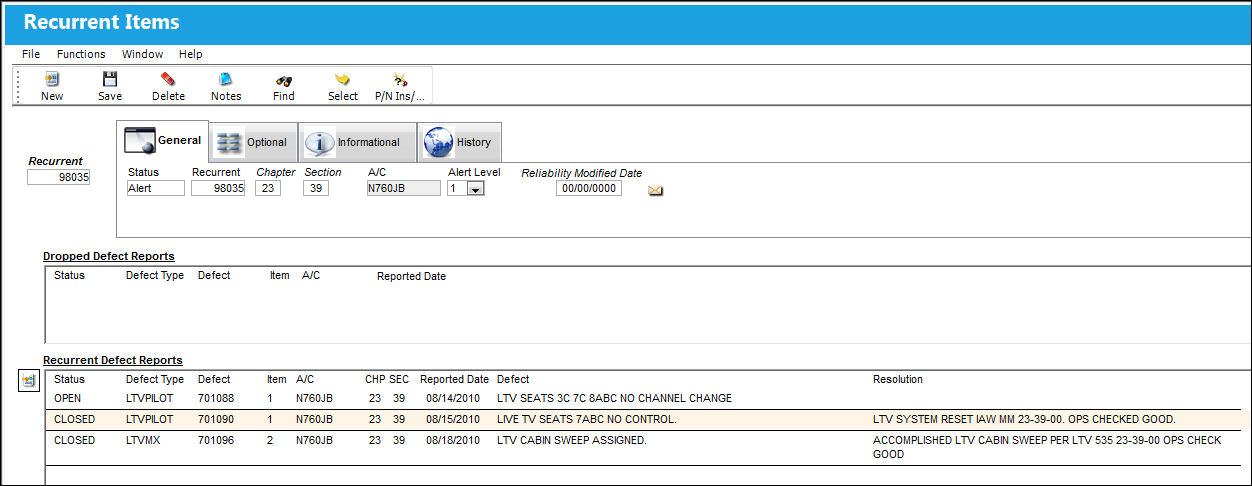1252x486 pixels.
Task: Click the Dropped Defect Reports heading
Action: click(109, 256)
